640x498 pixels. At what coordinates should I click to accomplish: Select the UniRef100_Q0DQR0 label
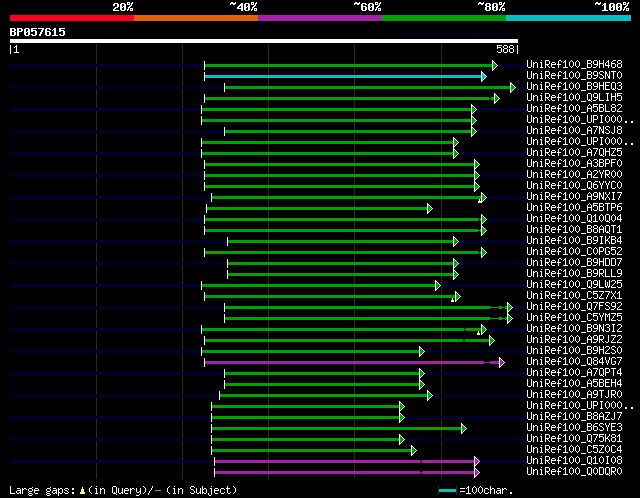point(574,472)
